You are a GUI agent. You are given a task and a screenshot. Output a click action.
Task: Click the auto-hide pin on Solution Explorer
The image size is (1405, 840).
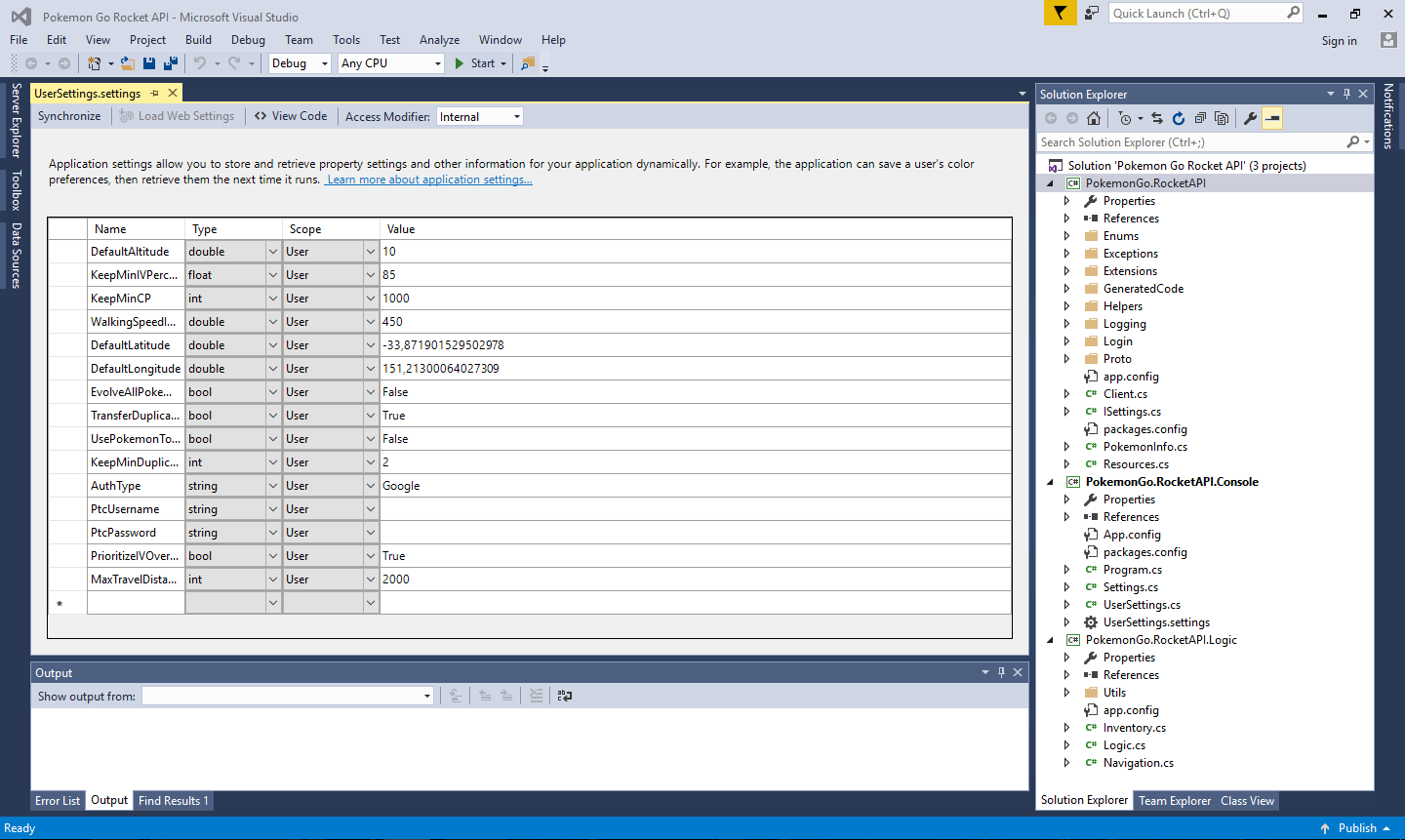pos(1346,94)
